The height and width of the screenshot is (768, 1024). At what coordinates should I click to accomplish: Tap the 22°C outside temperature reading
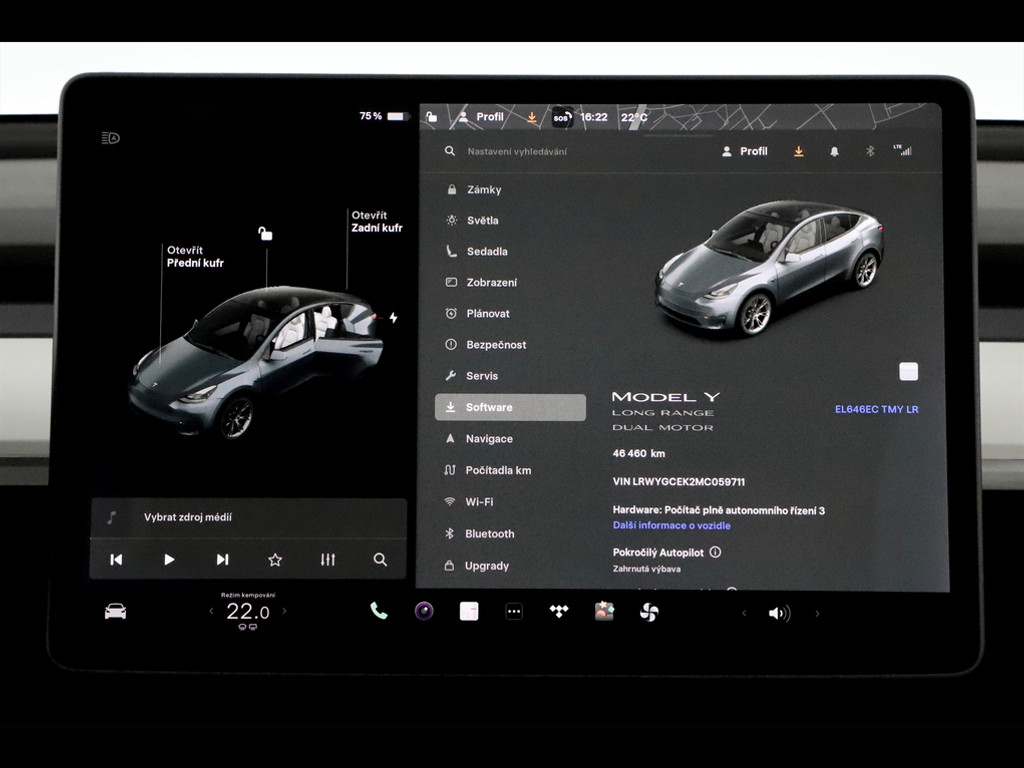point(634,118)
